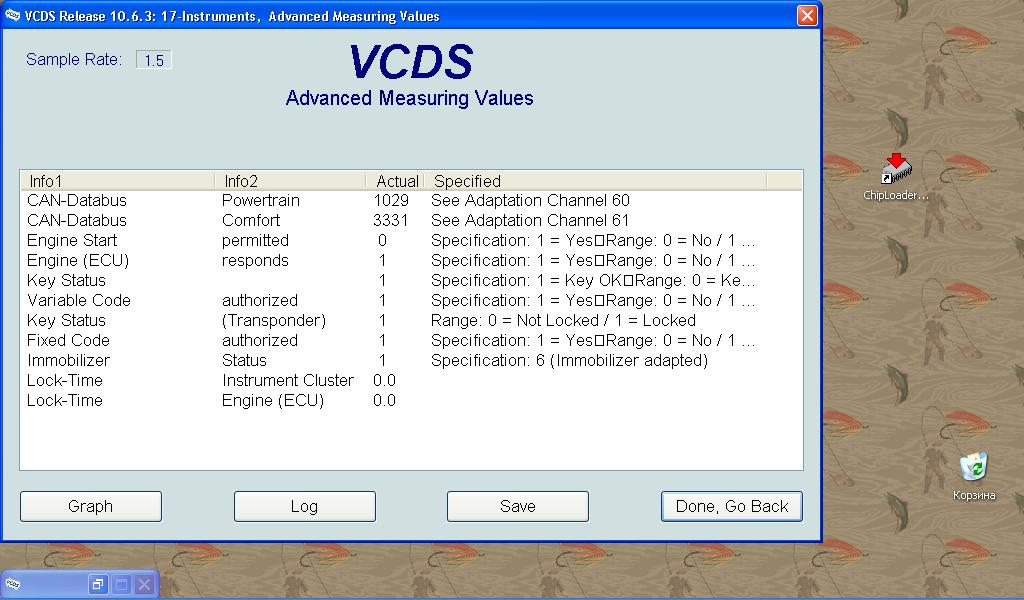Click VCDS title bar app icon
Viewport: 1024px width, 600px height.
[x=12, y=16]
